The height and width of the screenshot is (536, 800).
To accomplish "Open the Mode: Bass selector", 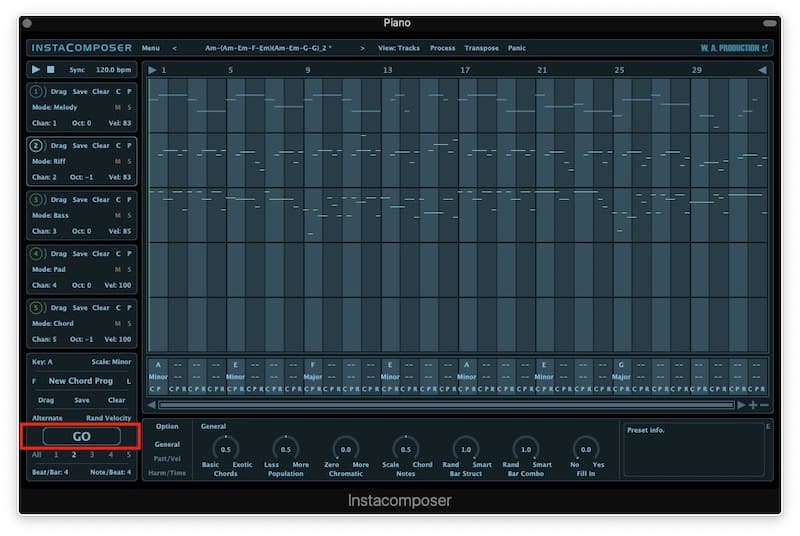I will (x=50, y=216).
